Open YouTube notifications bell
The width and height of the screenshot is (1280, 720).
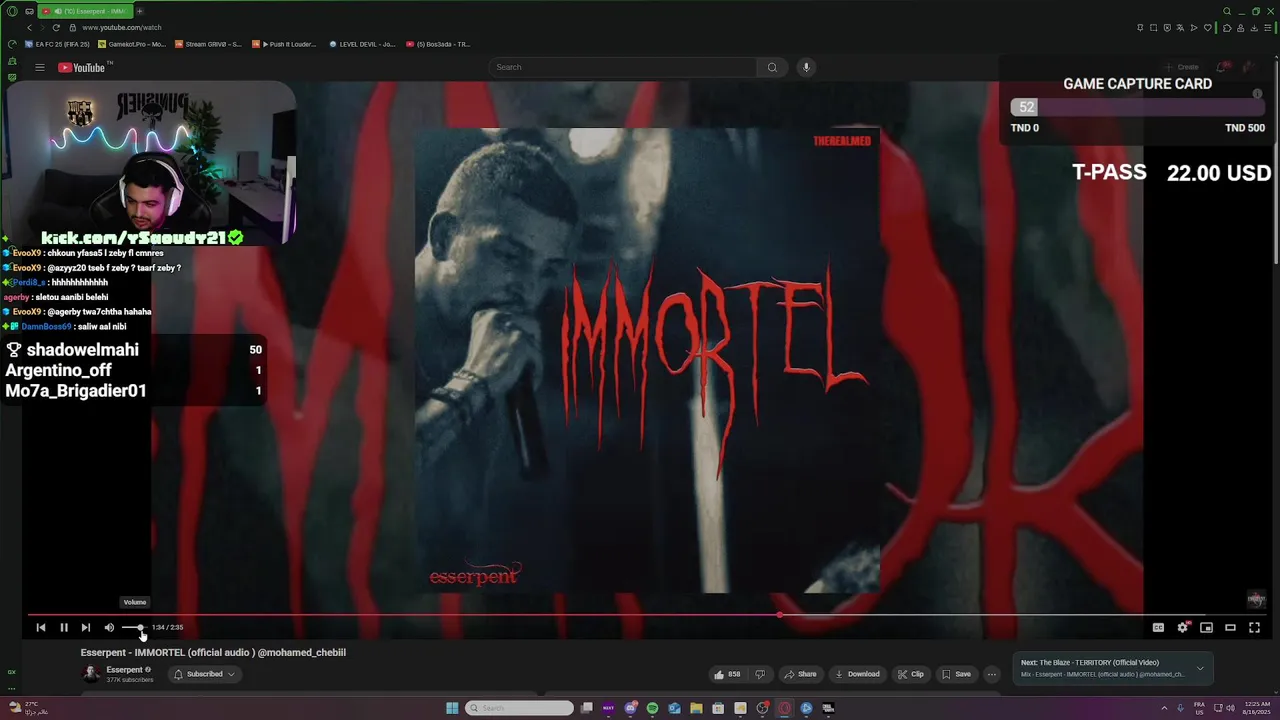coord(1221,67)
